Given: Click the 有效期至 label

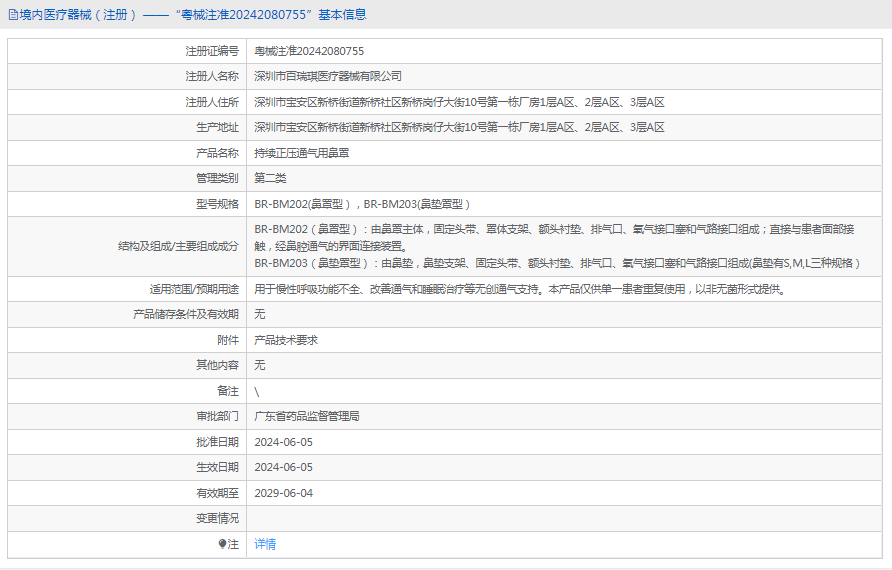Looking at the screenshot, I should 217,493.
